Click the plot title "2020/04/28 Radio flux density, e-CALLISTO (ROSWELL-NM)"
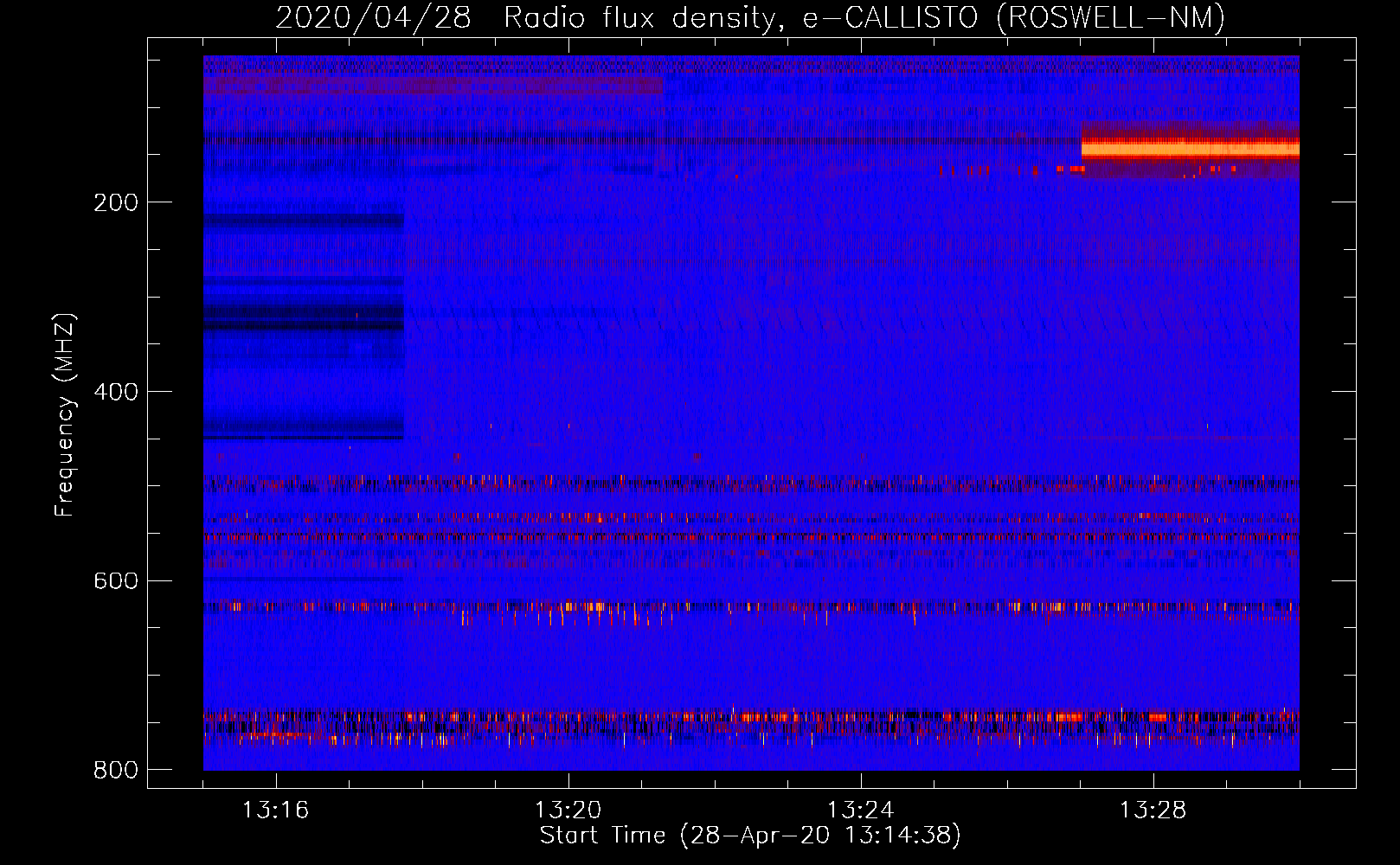Image resolution: width=1400 pixels, height=865 pixels. tap(750, 17)
